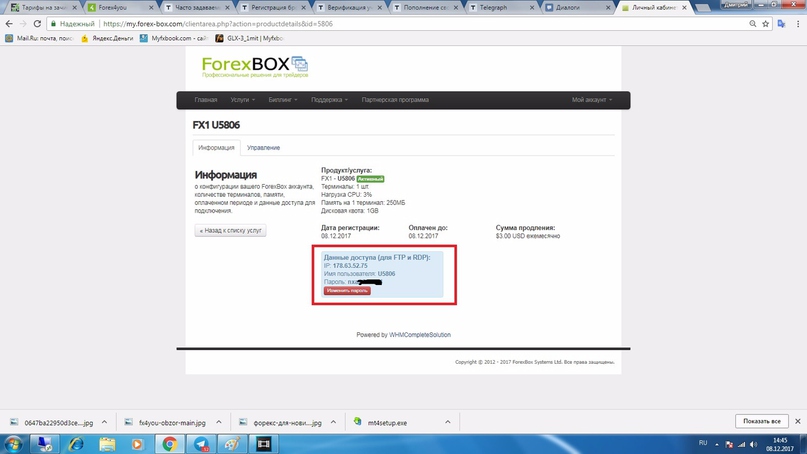The height and width of the screenshot is (454, 807).
Task: Click username value U5806 in access data
Action: 387,274
